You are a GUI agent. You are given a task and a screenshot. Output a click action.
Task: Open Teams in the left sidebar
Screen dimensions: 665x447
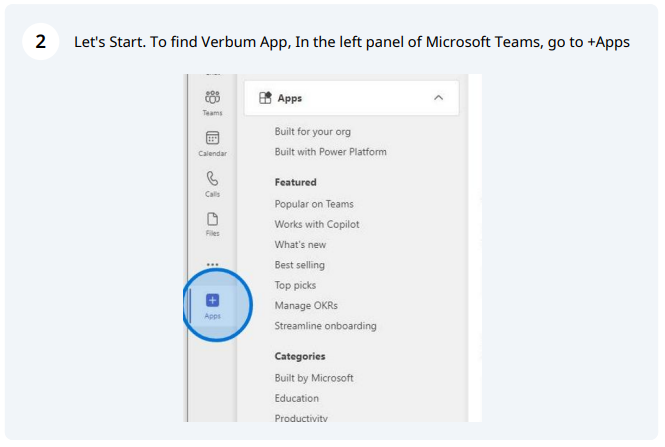coord(212,103)
